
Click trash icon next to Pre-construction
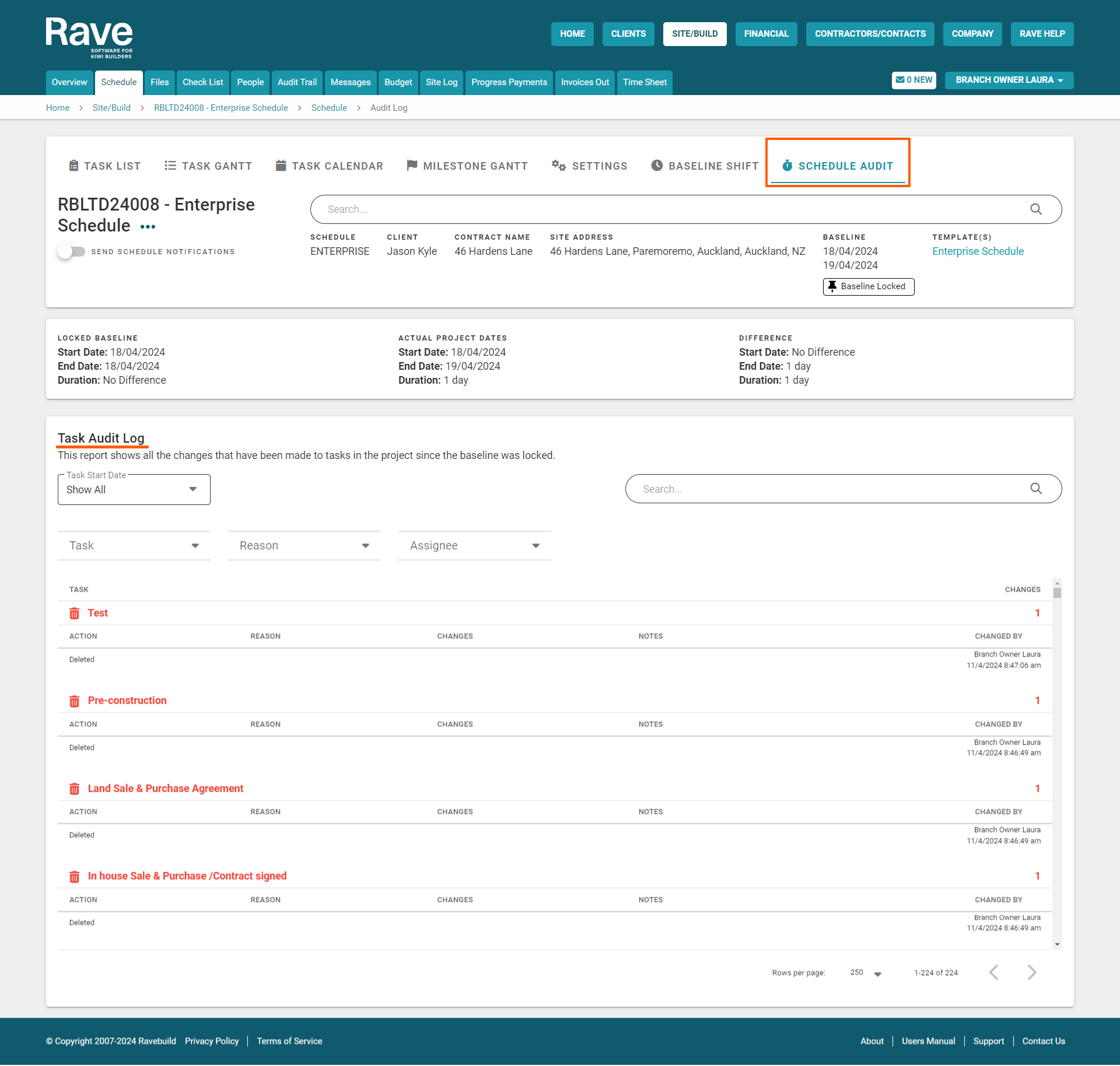pyautogui.click(x=74, y=701)
